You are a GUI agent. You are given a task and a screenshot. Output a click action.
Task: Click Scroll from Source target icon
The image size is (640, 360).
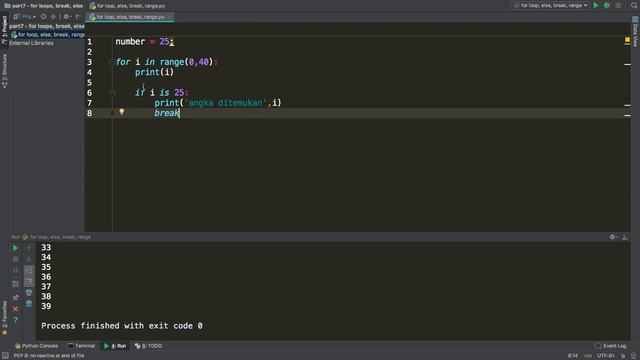[x=44, y=17]
